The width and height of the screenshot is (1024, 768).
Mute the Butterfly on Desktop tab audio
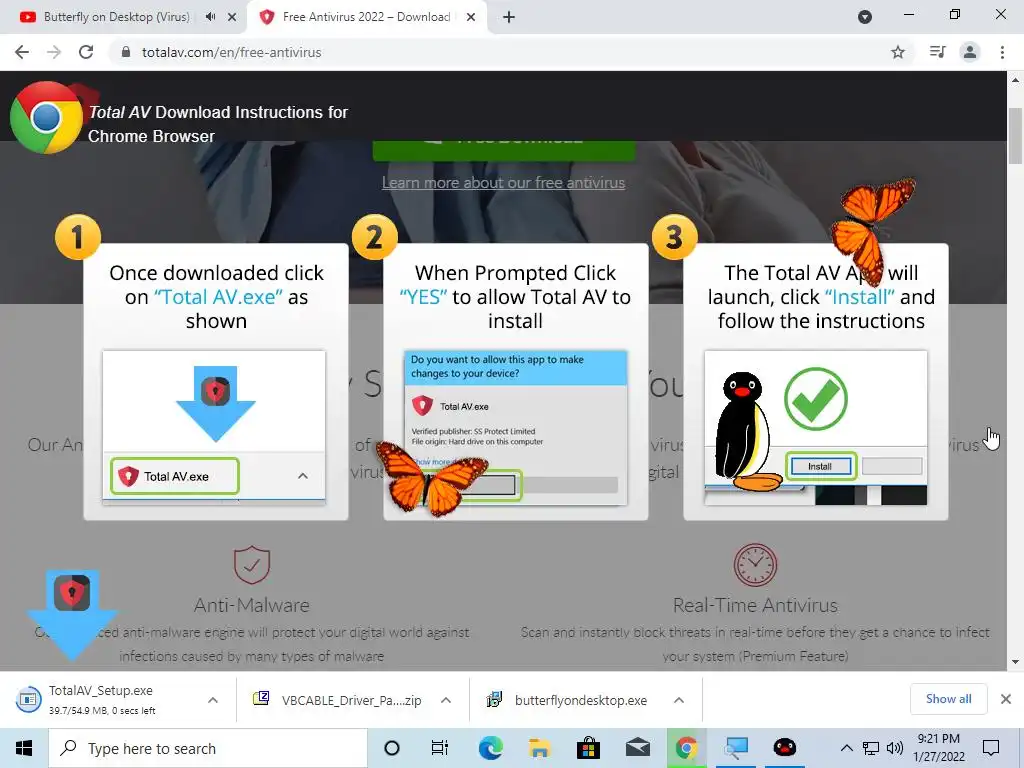(x=210, y=17)
